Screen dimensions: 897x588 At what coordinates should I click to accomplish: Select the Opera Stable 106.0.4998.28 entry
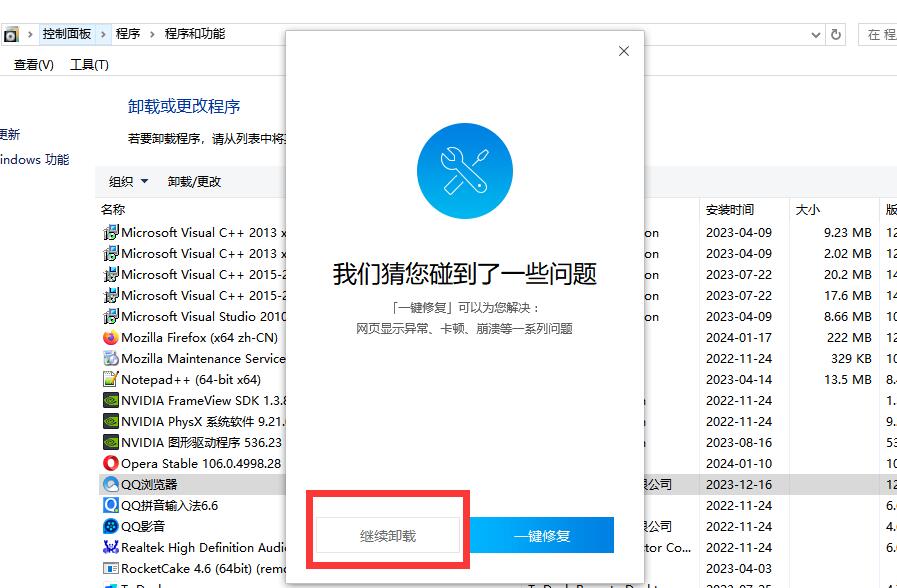(201, 463)
